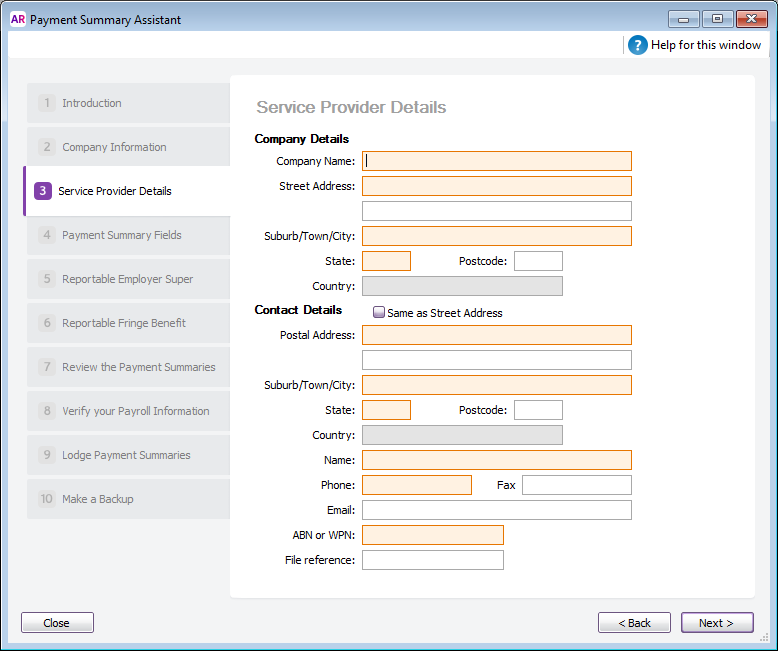Screen dimensions: 778x651
Task: Go to Introduction step
Action: [x=129, y=103]
